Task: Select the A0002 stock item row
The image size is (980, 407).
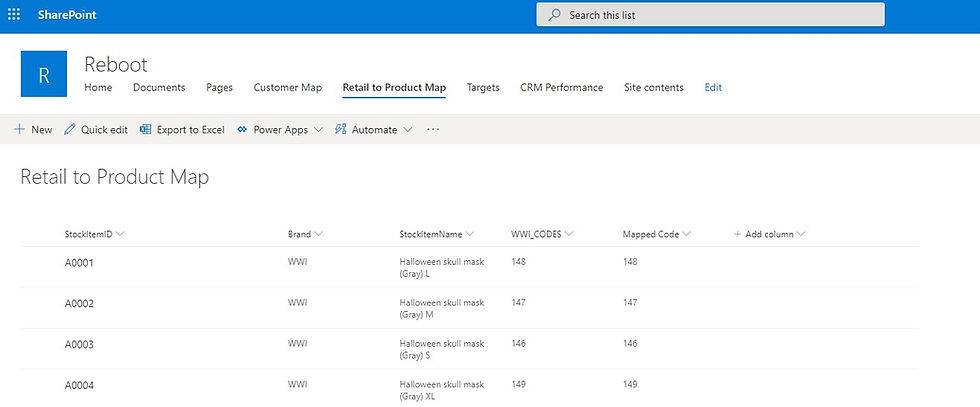Action: coord(469,308)
